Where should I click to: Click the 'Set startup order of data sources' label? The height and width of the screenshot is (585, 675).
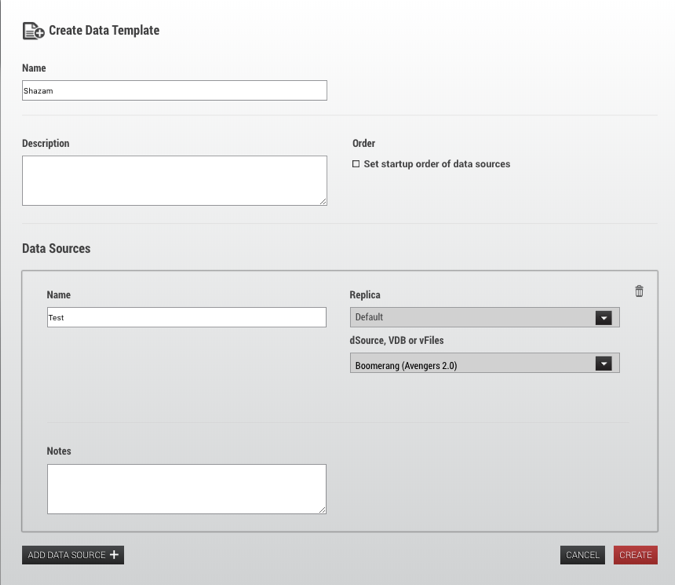tap(437, 164)
